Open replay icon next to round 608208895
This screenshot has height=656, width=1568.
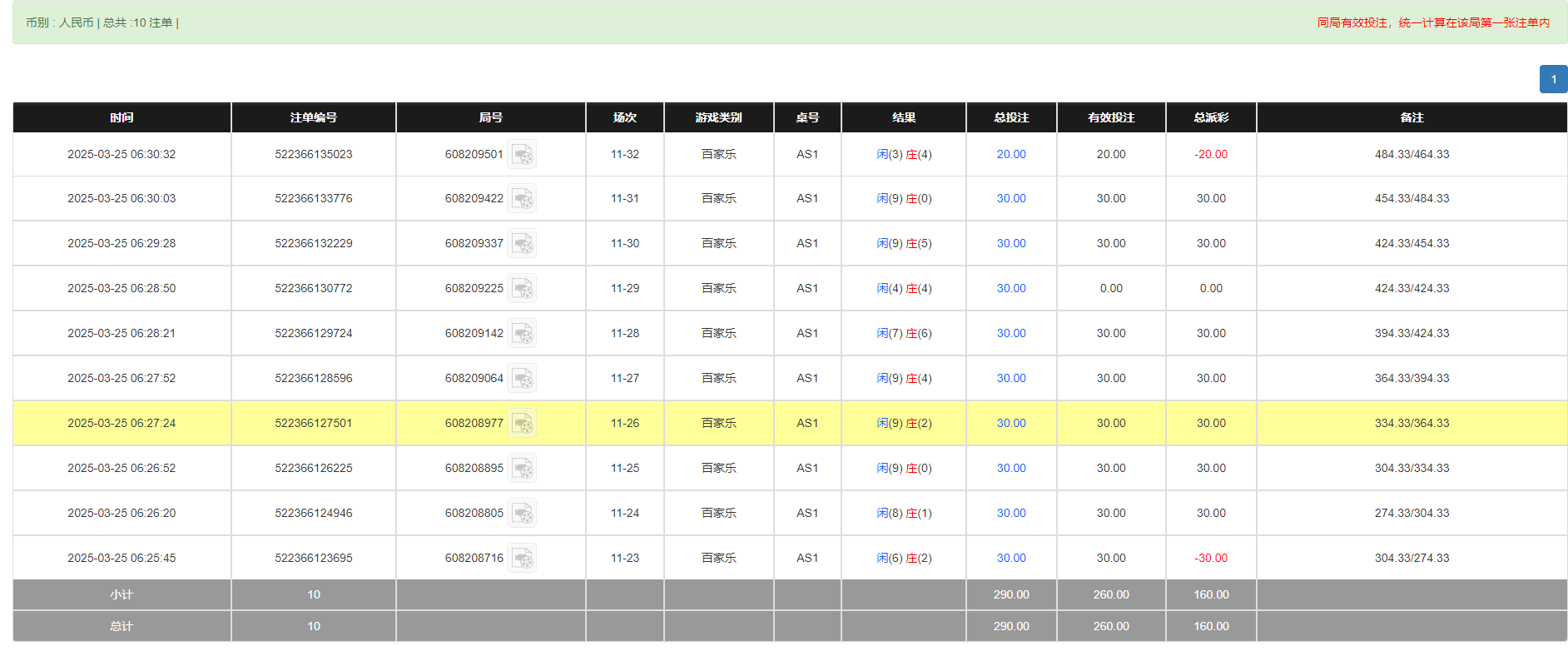point(522,469)
